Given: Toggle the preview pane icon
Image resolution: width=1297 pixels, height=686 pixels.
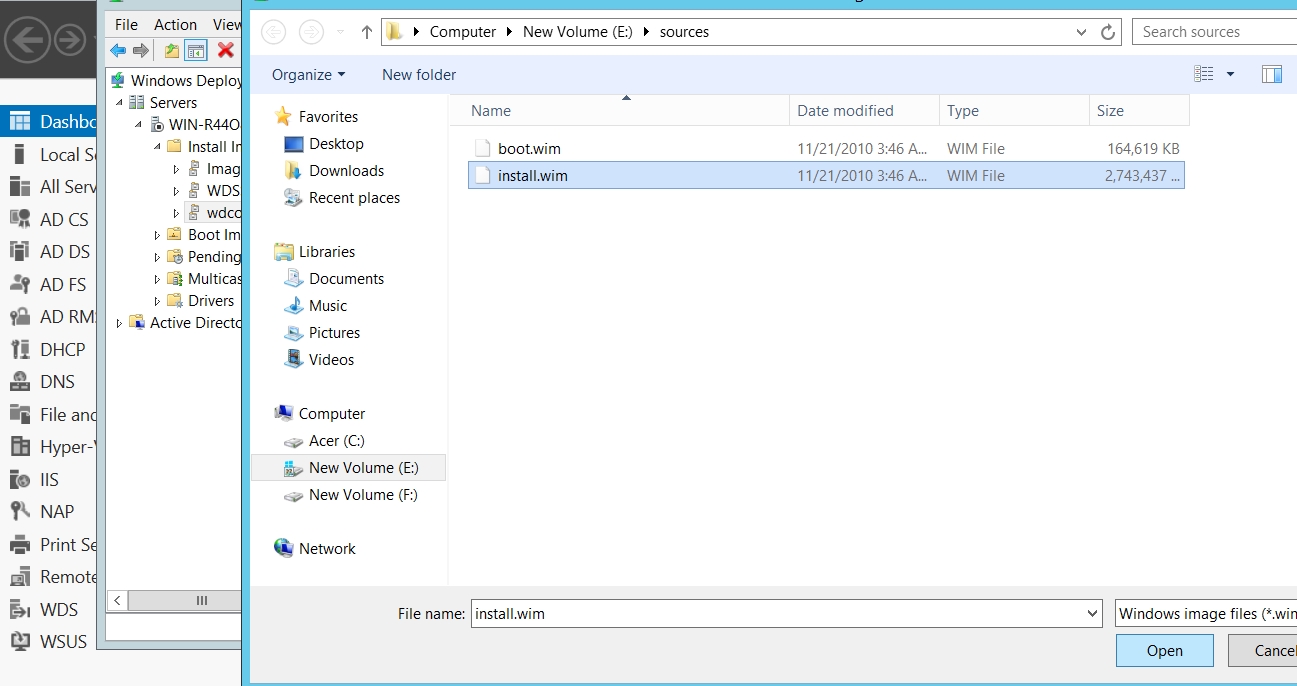Looking at the screenshot, I should [x=1271, y=74].
